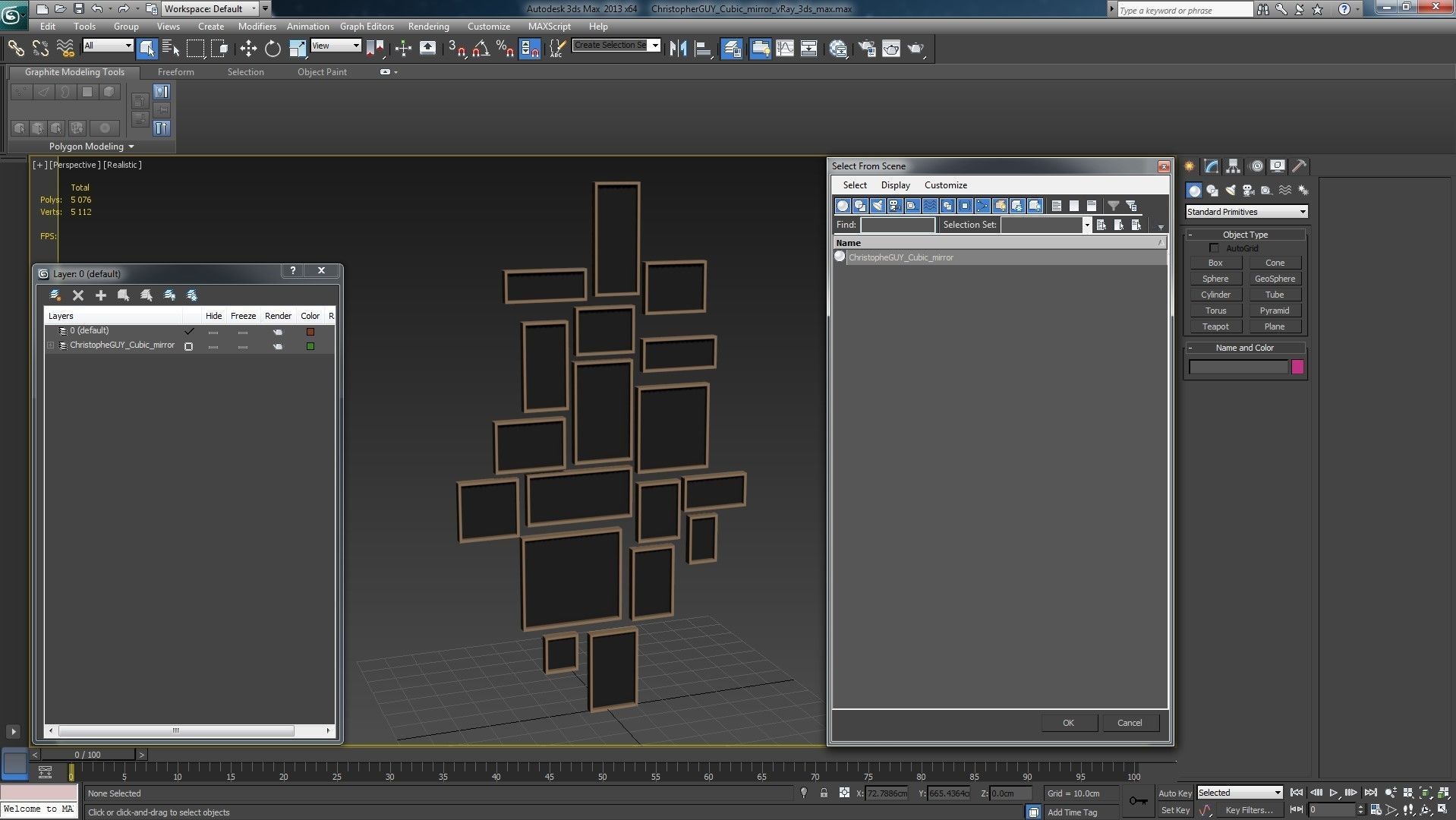
Task: Toggle the 3D Snaps icon
Action: coord(456,49)
